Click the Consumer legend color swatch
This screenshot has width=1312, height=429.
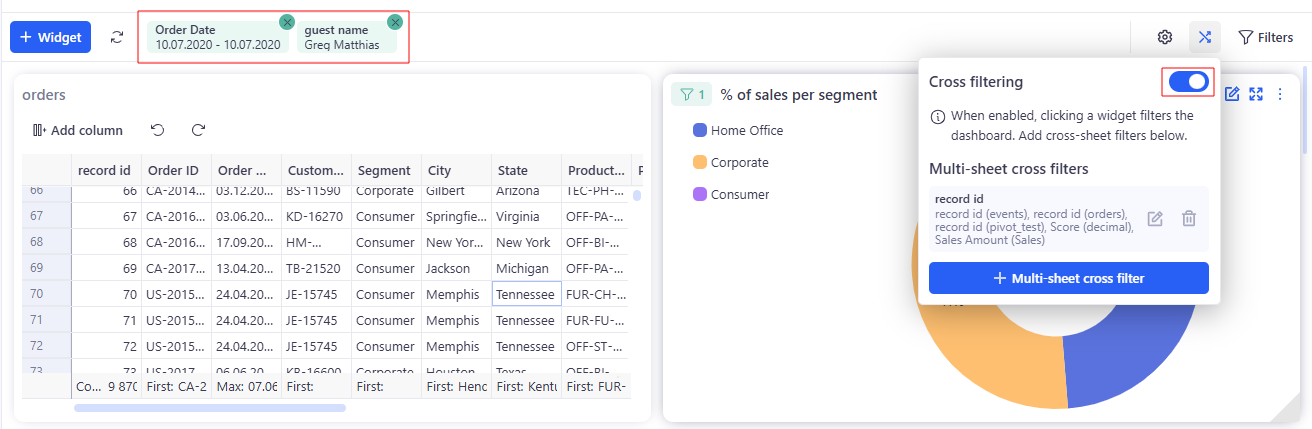700,194
